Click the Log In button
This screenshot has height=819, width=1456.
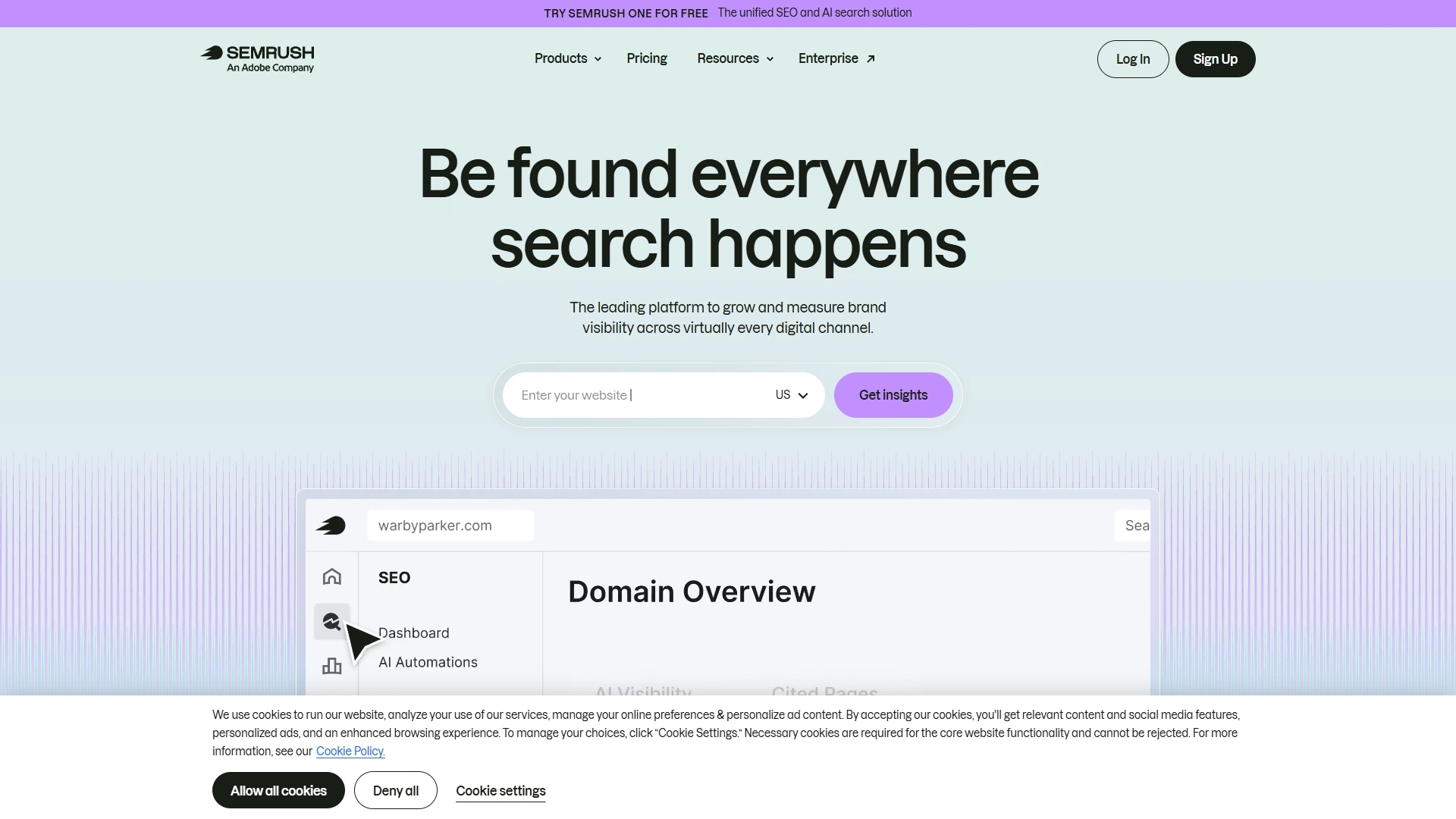click(x=1133, y=59)
